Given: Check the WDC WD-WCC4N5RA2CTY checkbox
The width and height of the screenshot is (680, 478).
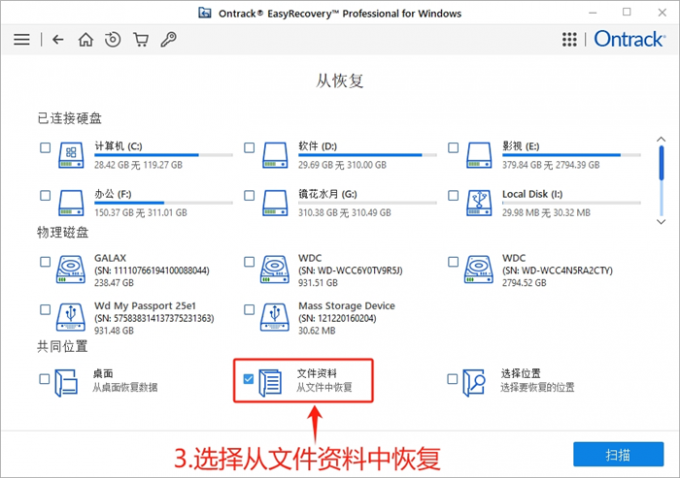Looking at the screenshot, I should coord(453,262).
